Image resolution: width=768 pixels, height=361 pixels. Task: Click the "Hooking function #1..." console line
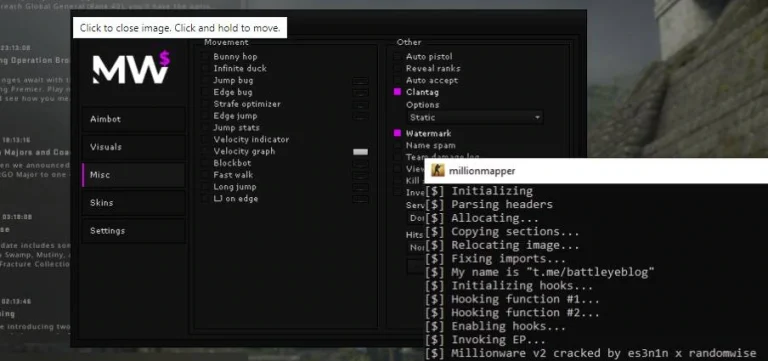click(512, 299)
